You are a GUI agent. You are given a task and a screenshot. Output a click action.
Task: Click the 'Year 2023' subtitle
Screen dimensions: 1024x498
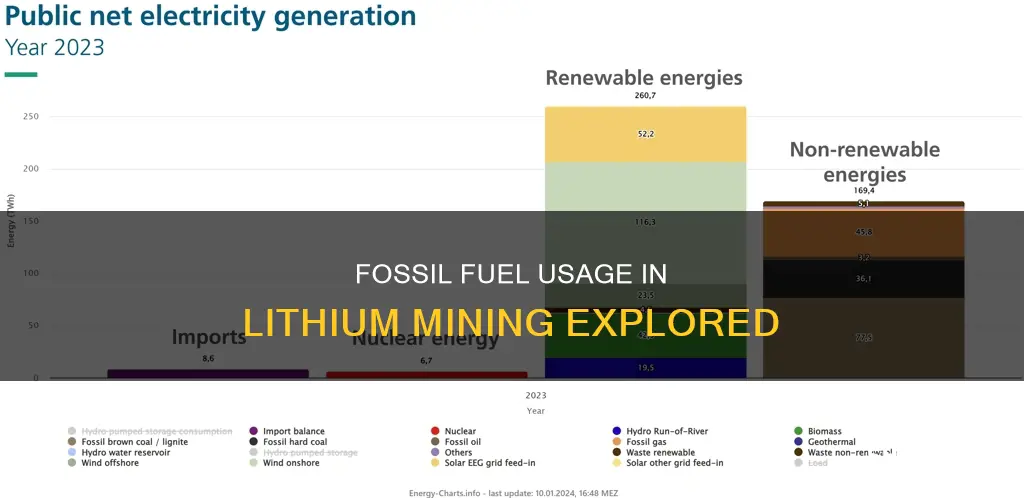pos(54,48)
